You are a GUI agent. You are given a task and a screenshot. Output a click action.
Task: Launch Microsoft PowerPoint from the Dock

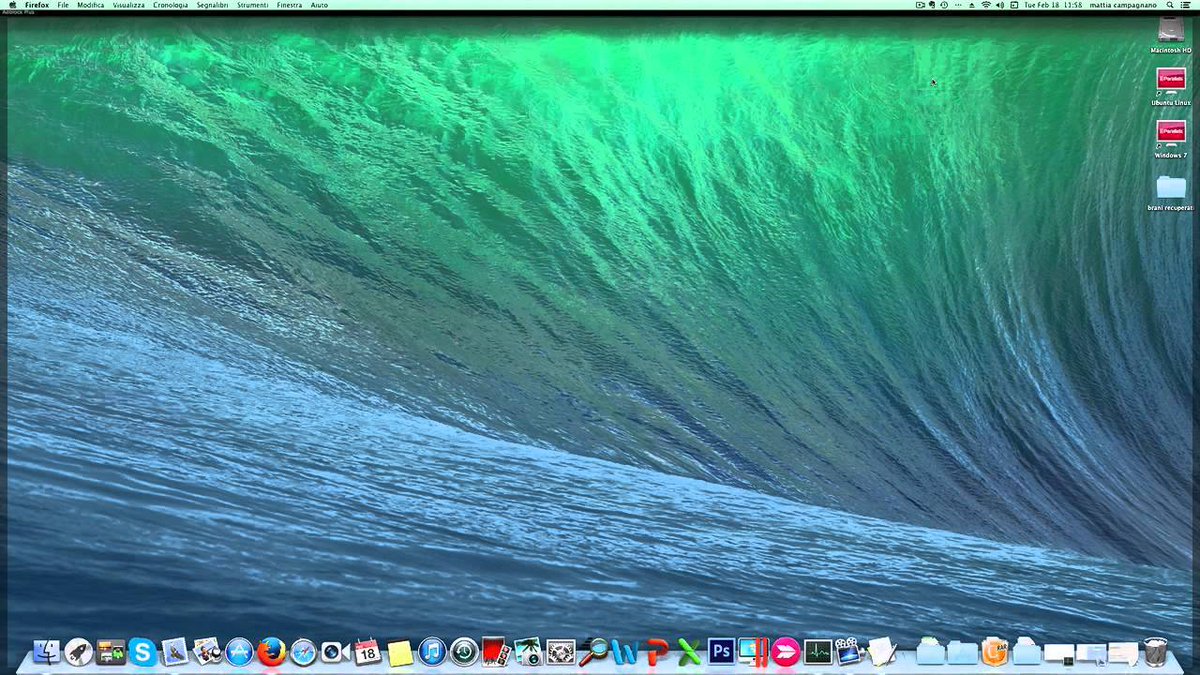657,653
